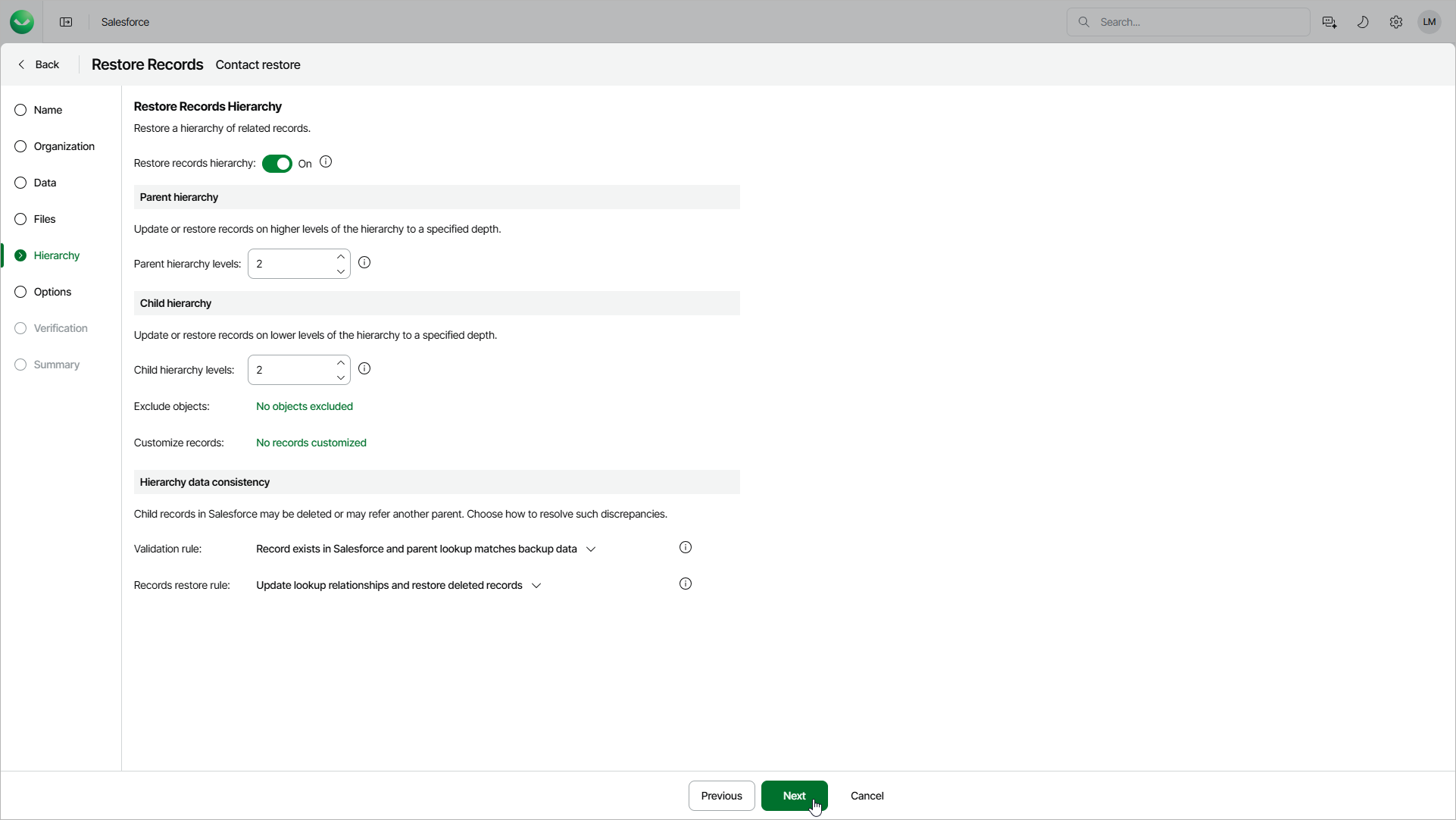This screenshot has height=820, width=1456.
Task: Open the No objects excluded link
Action: [305, 406]
